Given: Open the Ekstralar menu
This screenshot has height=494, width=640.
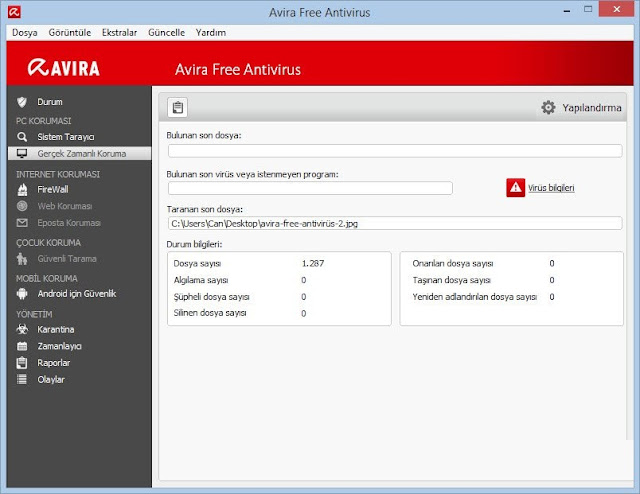Looking at the screenshot, I should [120, 33].
